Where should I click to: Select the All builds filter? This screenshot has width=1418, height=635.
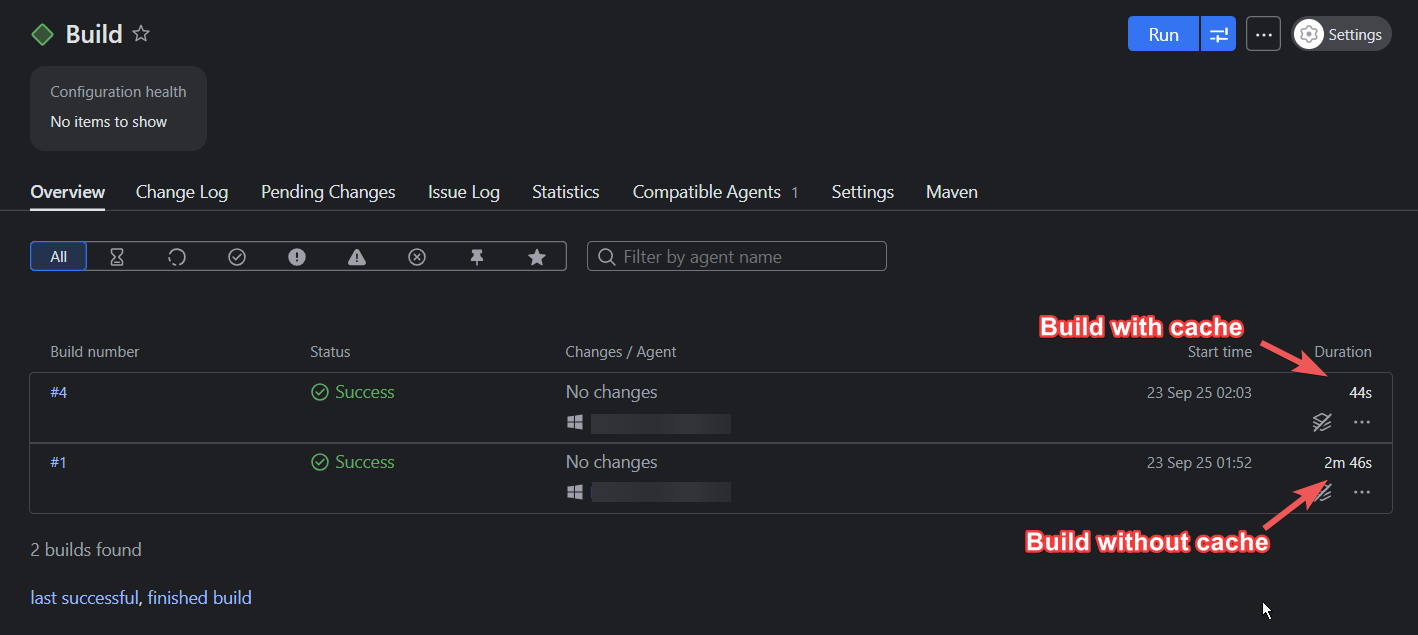tap(59, 257)
